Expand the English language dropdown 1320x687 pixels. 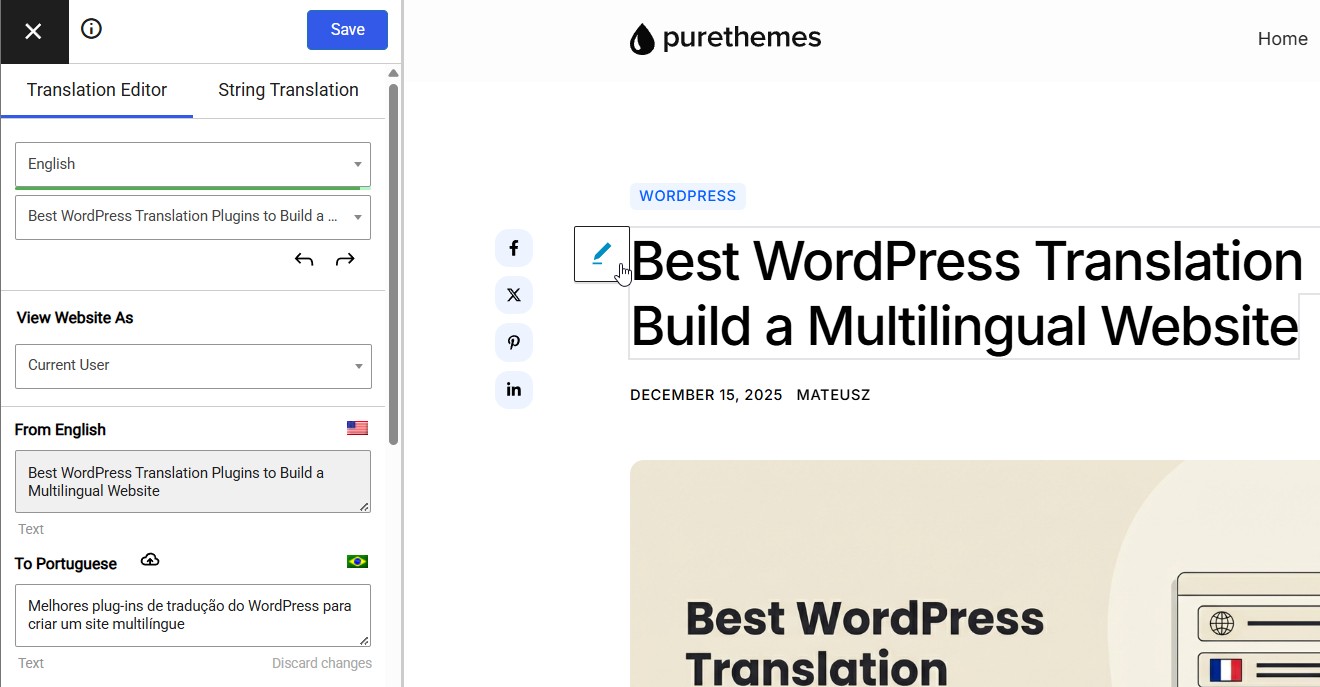pos(193,164)
